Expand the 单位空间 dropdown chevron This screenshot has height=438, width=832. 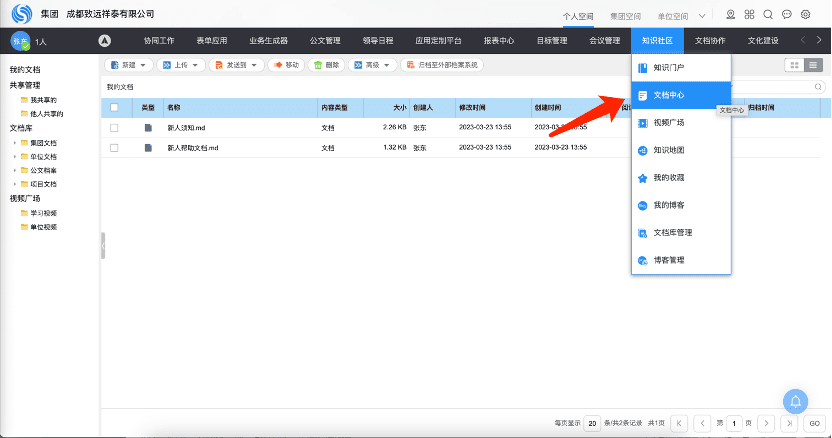point(702,16)
